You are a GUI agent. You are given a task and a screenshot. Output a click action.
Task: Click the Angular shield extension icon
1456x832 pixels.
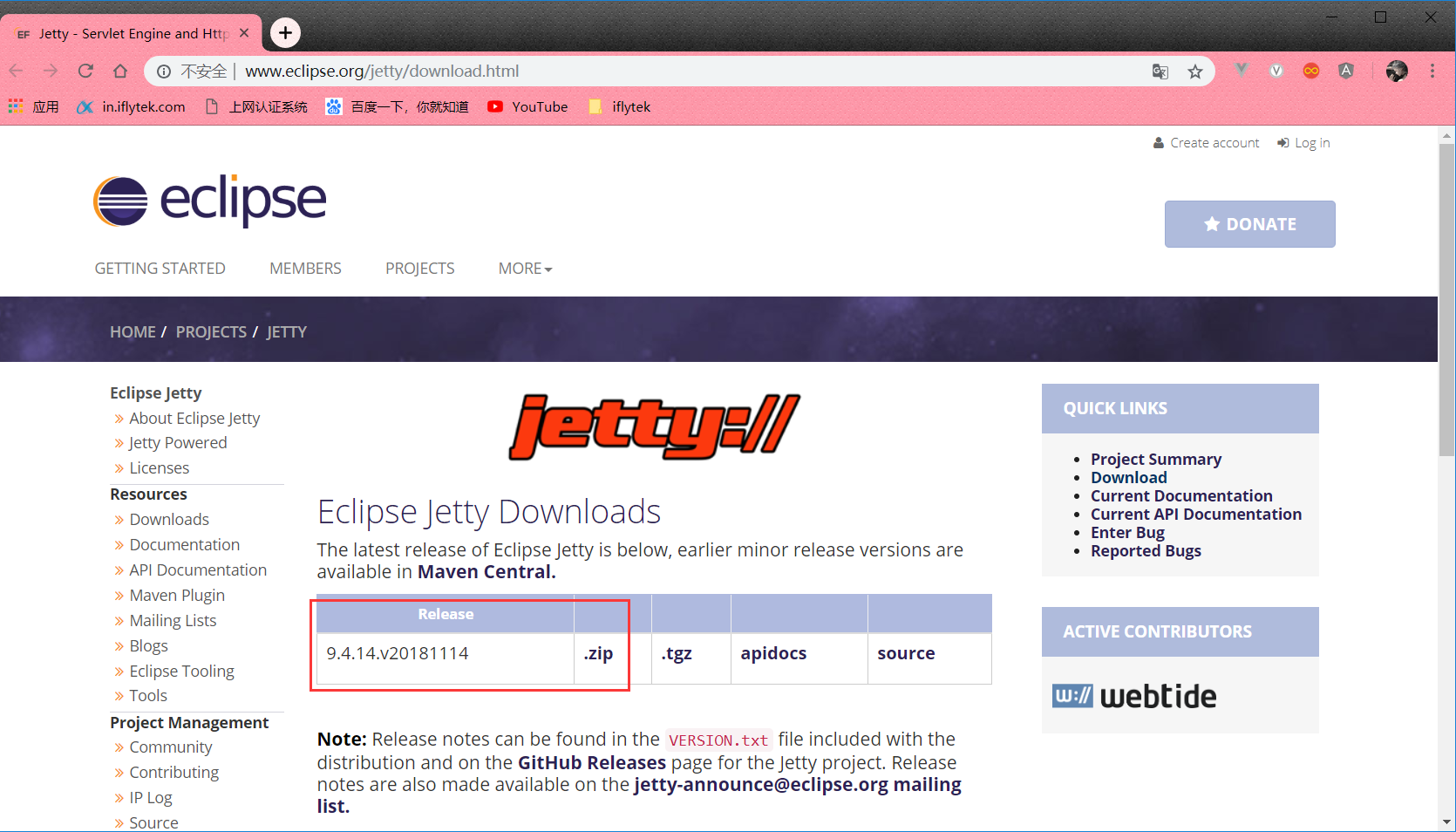[1345, 72]
